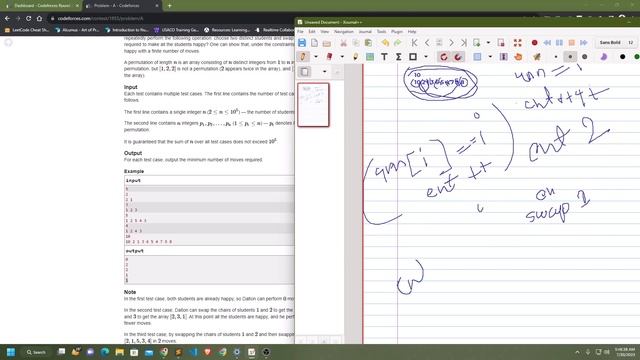Select the rectangle region selection tool
This screenshot has height=360, width=640.
click(477, 57)
